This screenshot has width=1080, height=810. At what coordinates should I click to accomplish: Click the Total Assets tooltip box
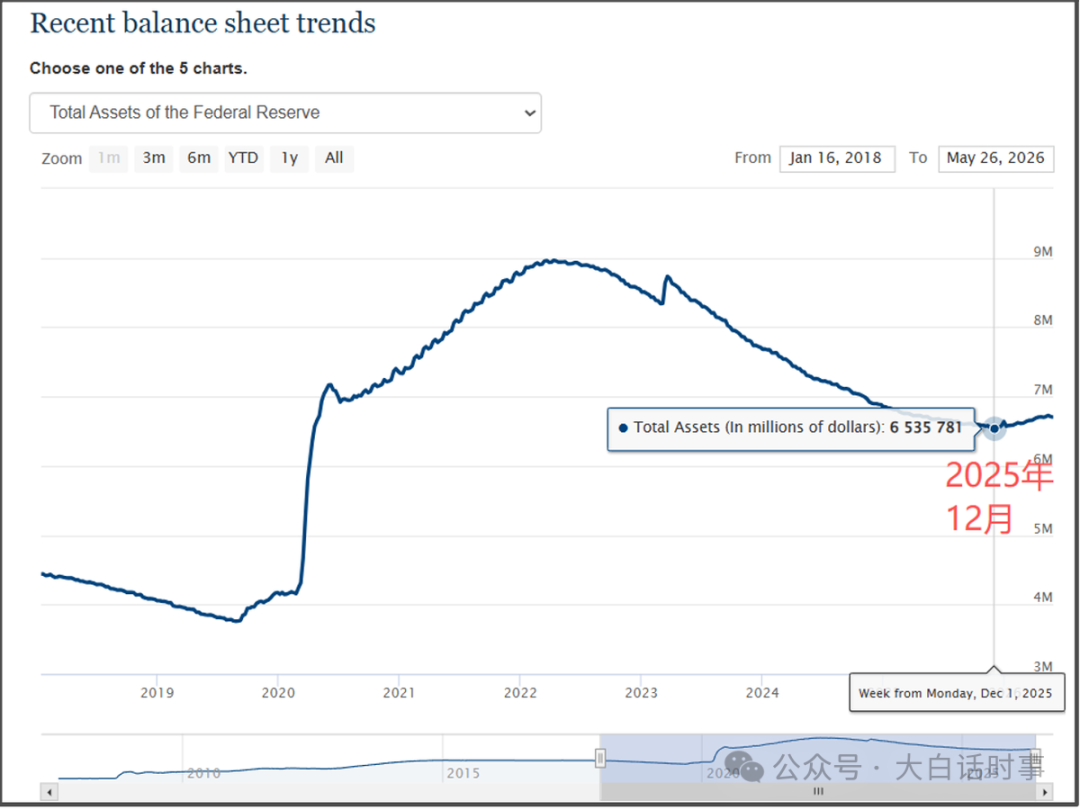pos(791,428)
